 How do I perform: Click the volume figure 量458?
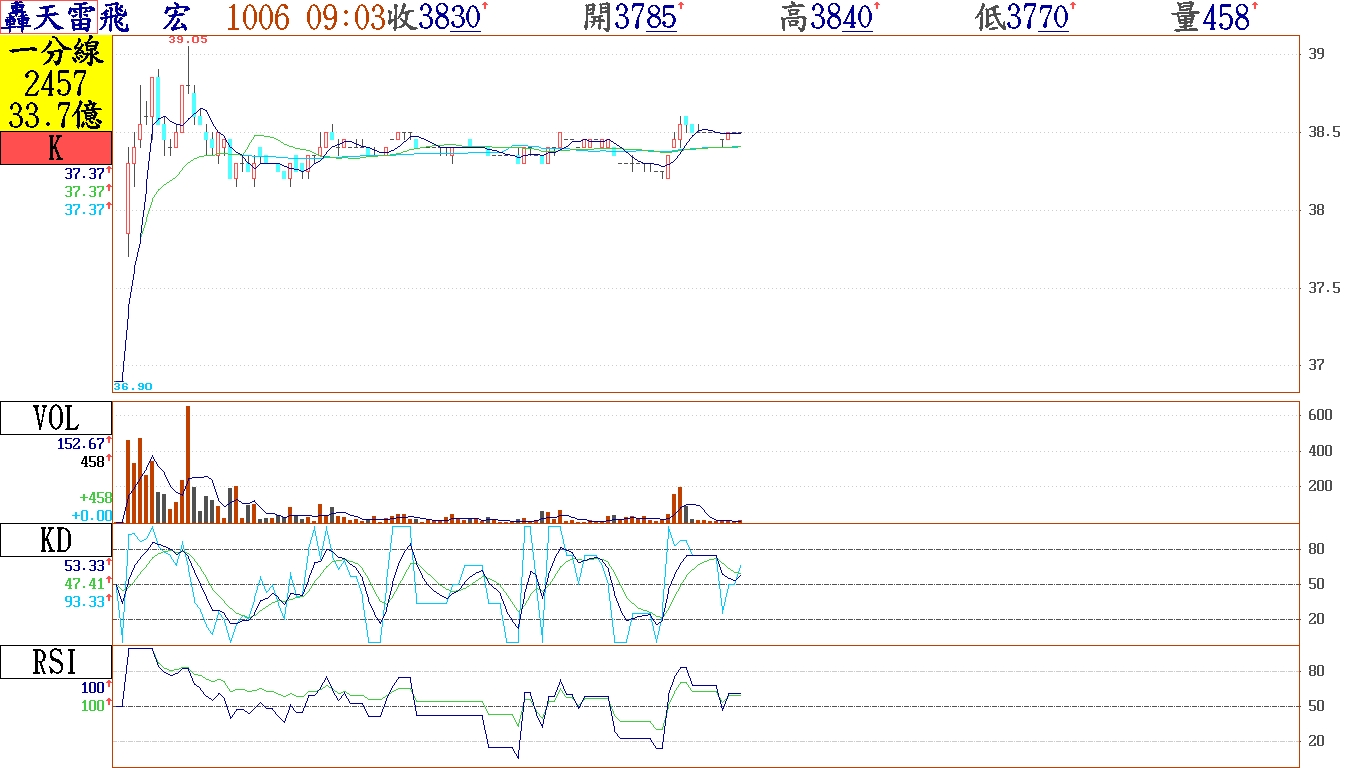1213,17
